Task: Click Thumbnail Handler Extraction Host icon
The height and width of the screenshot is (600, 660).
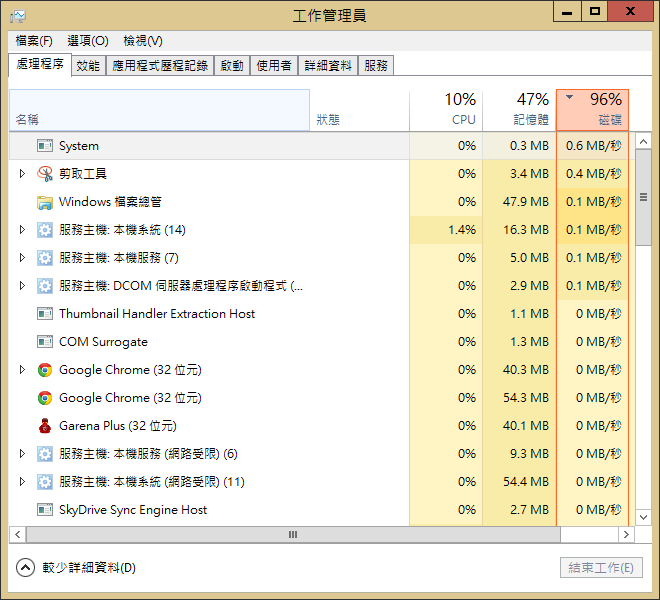Action: point(45,314)
